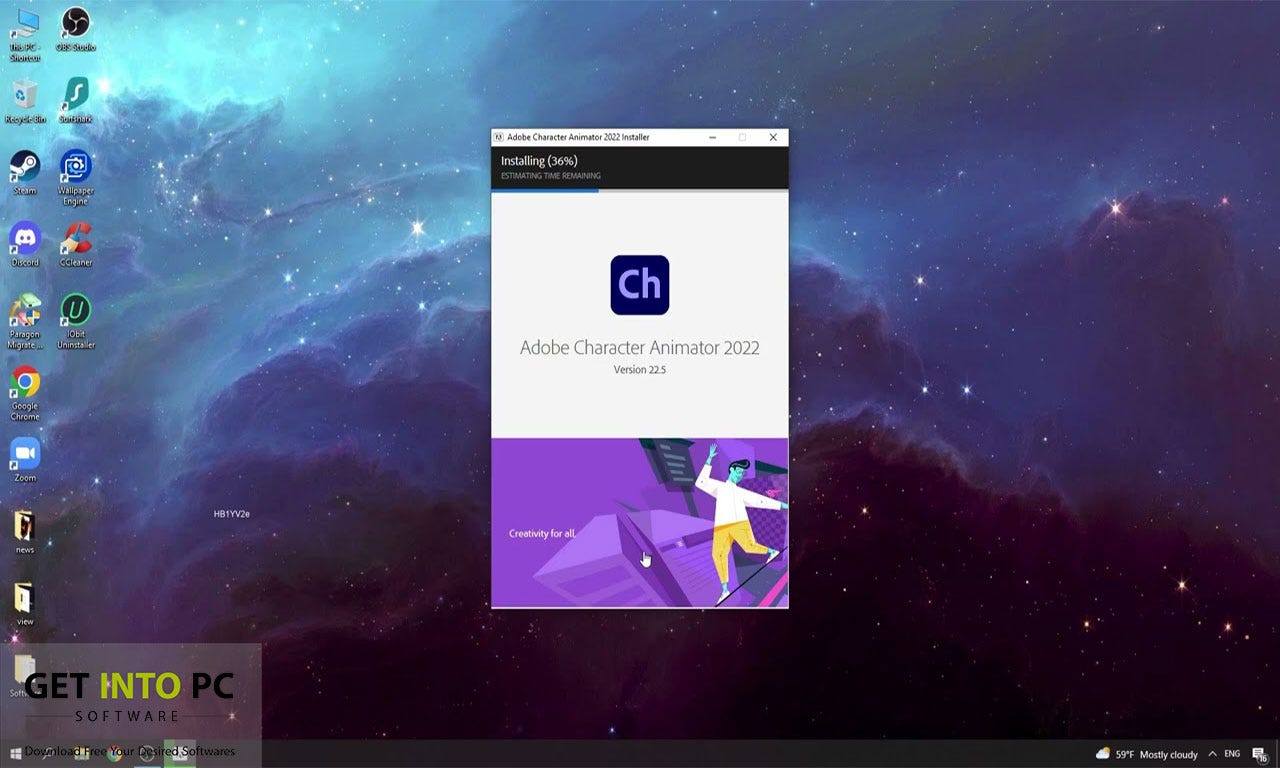Viewport: 1280px width, 768px height.
Task: Open the This PC shortcut desktop icon
Action: pos(25,33)
